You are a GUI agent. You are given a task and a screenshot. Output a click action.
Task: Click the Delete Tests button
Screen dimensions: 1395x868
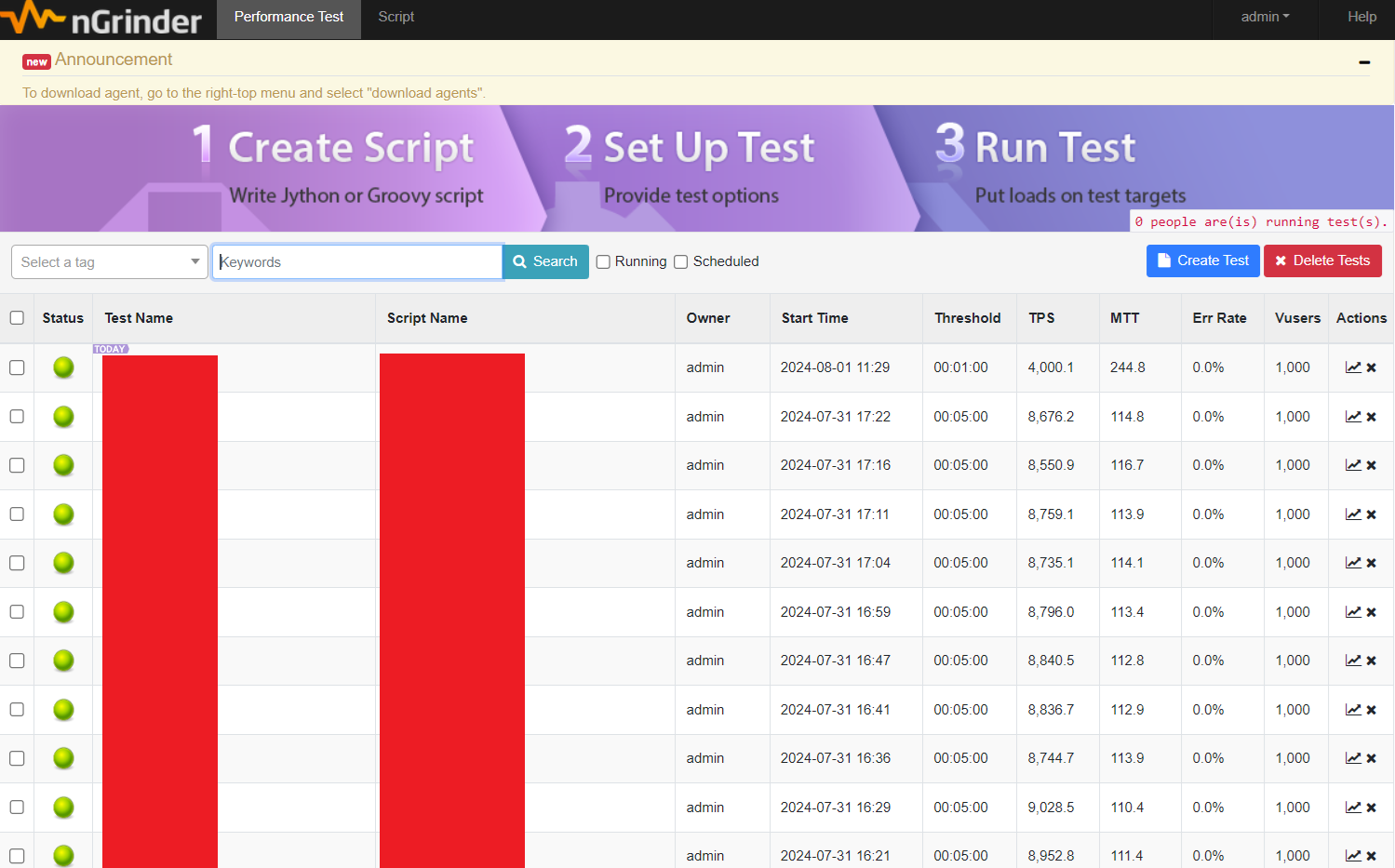[x=1322, y=260]
